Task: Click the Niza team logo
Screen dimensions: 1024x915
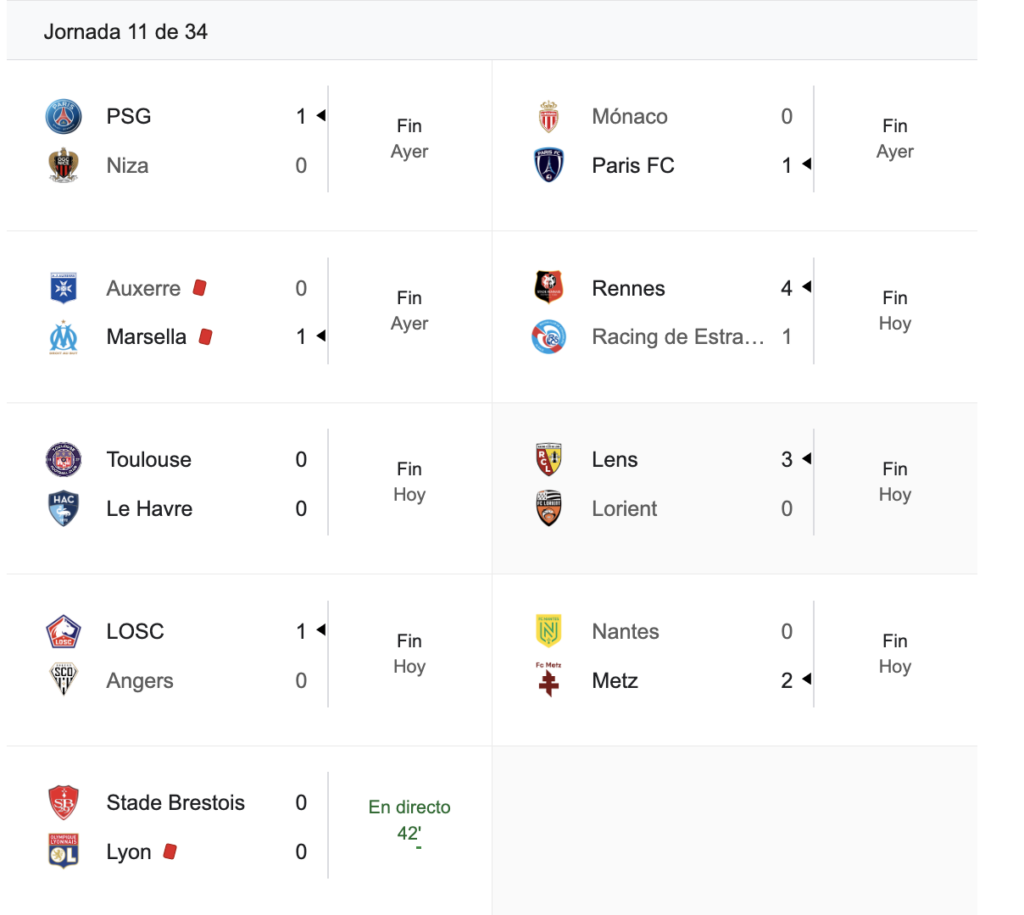Action: click(63, 165)
